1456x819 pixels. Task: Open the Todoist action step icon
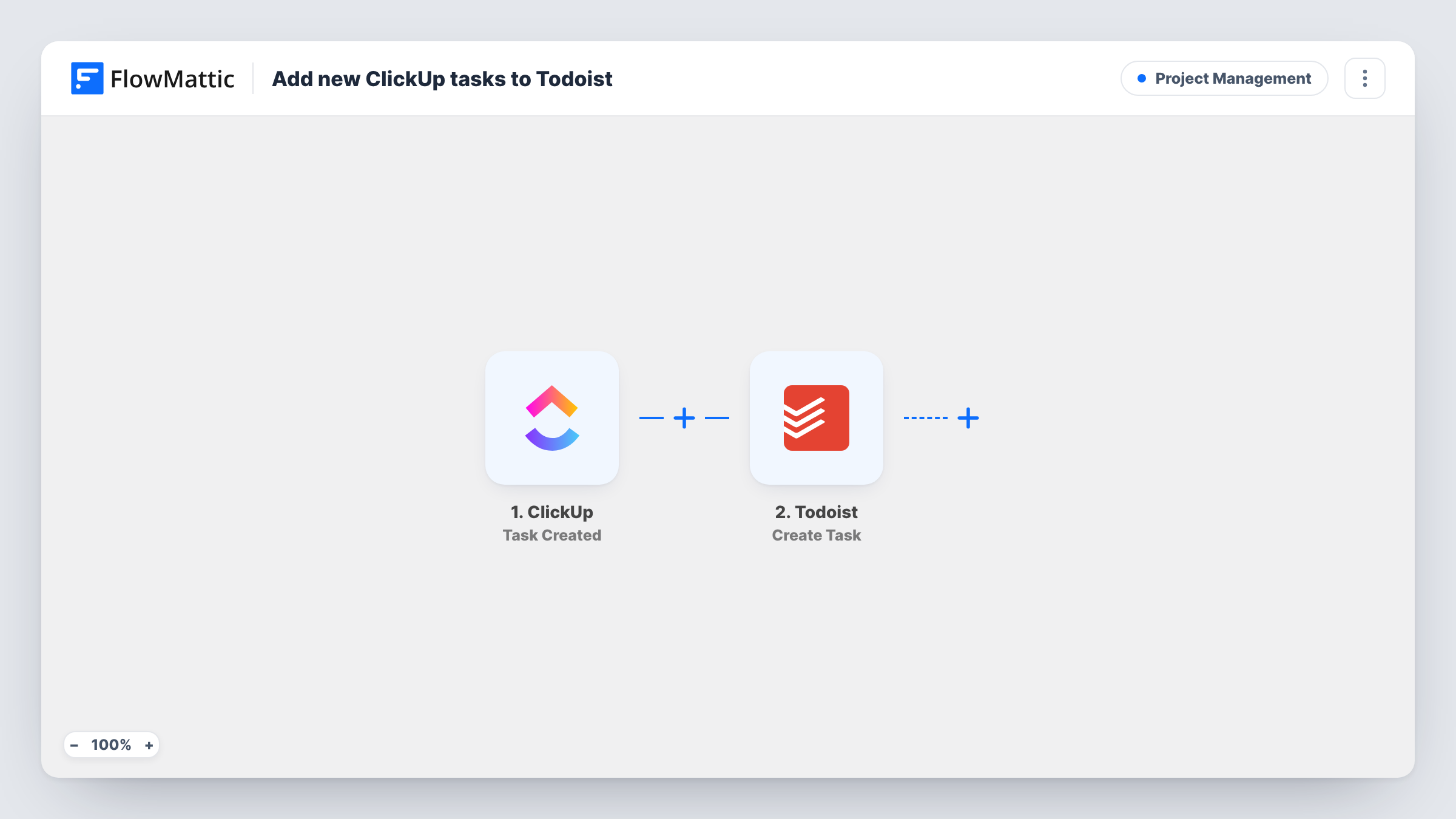[817, 418]
